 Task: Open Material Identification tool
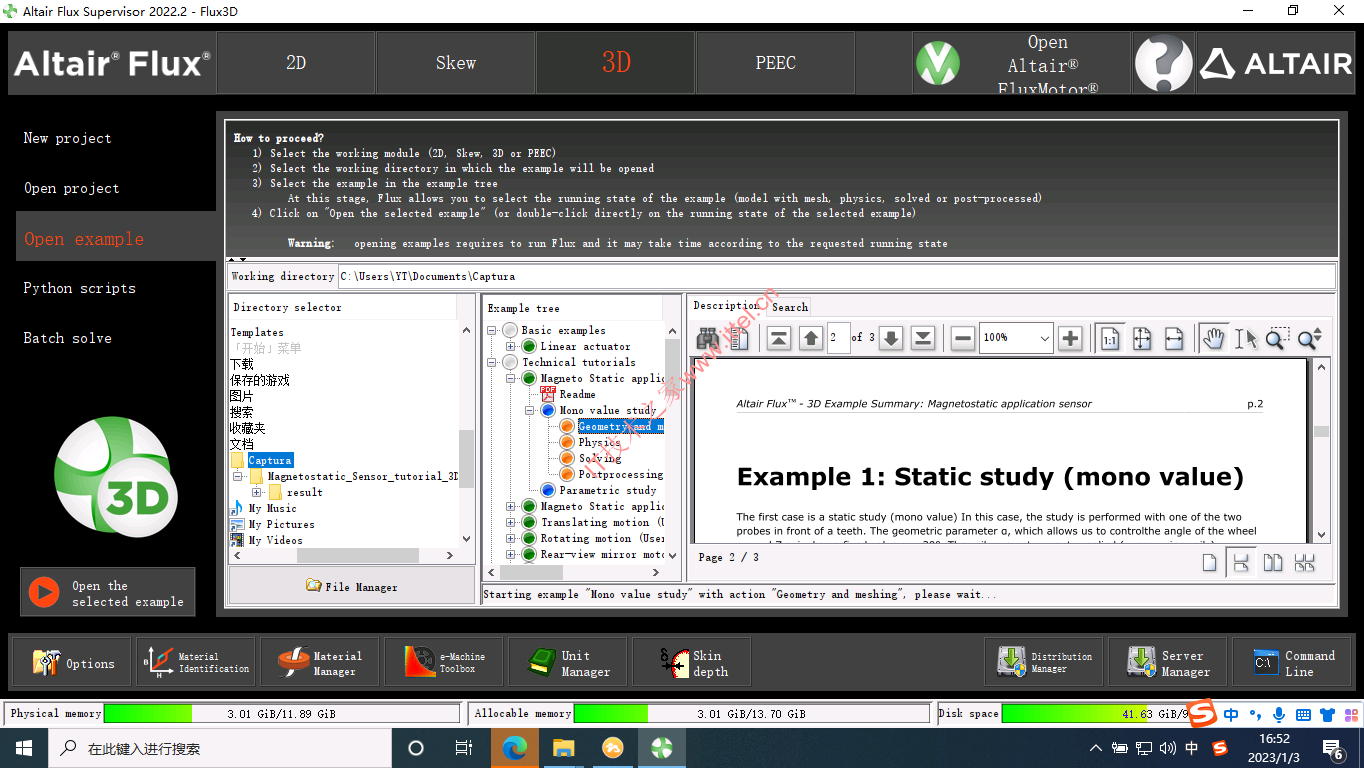tap(195, 663)
